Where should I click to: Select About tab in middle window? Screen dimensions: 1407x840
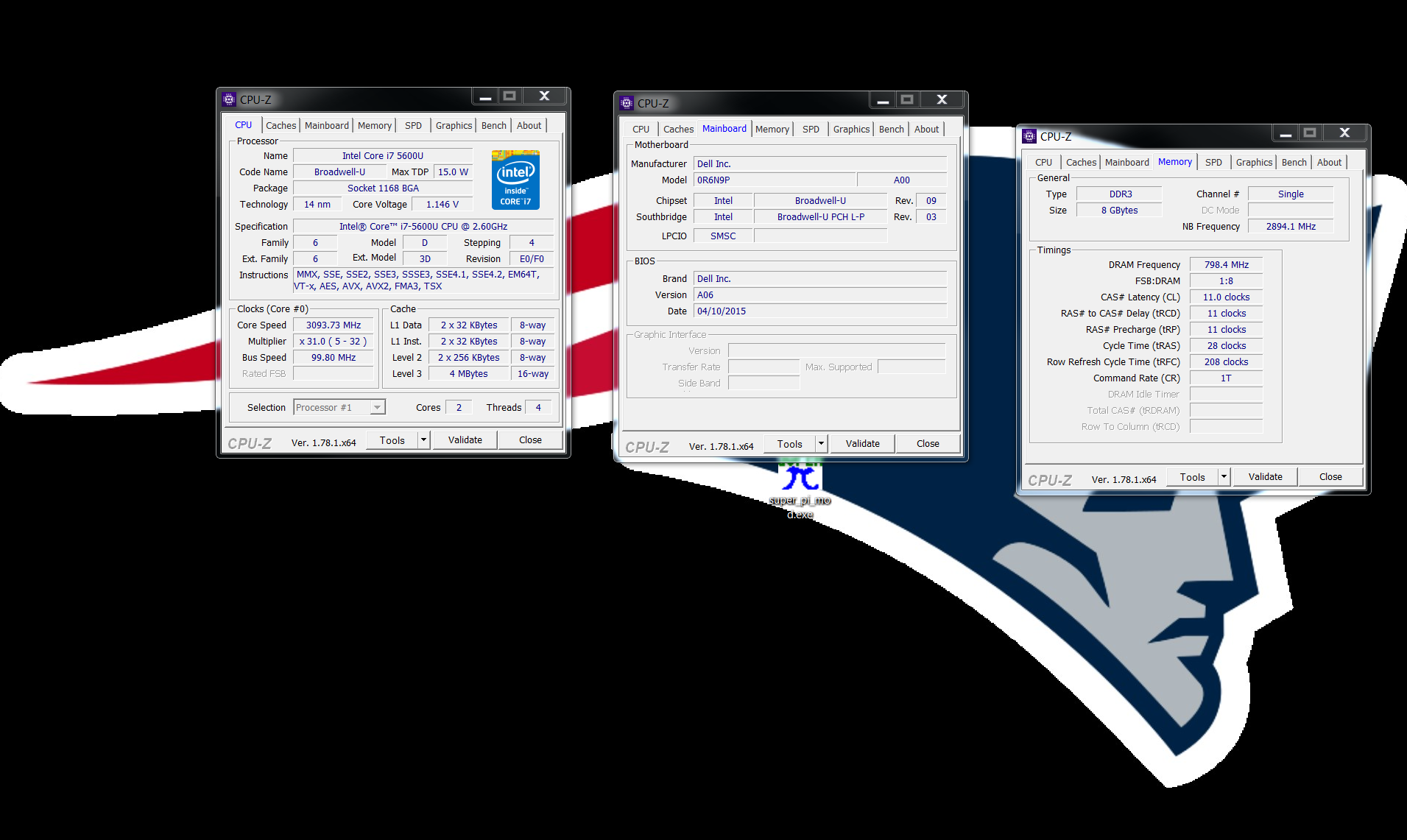[x=926, y=130]
